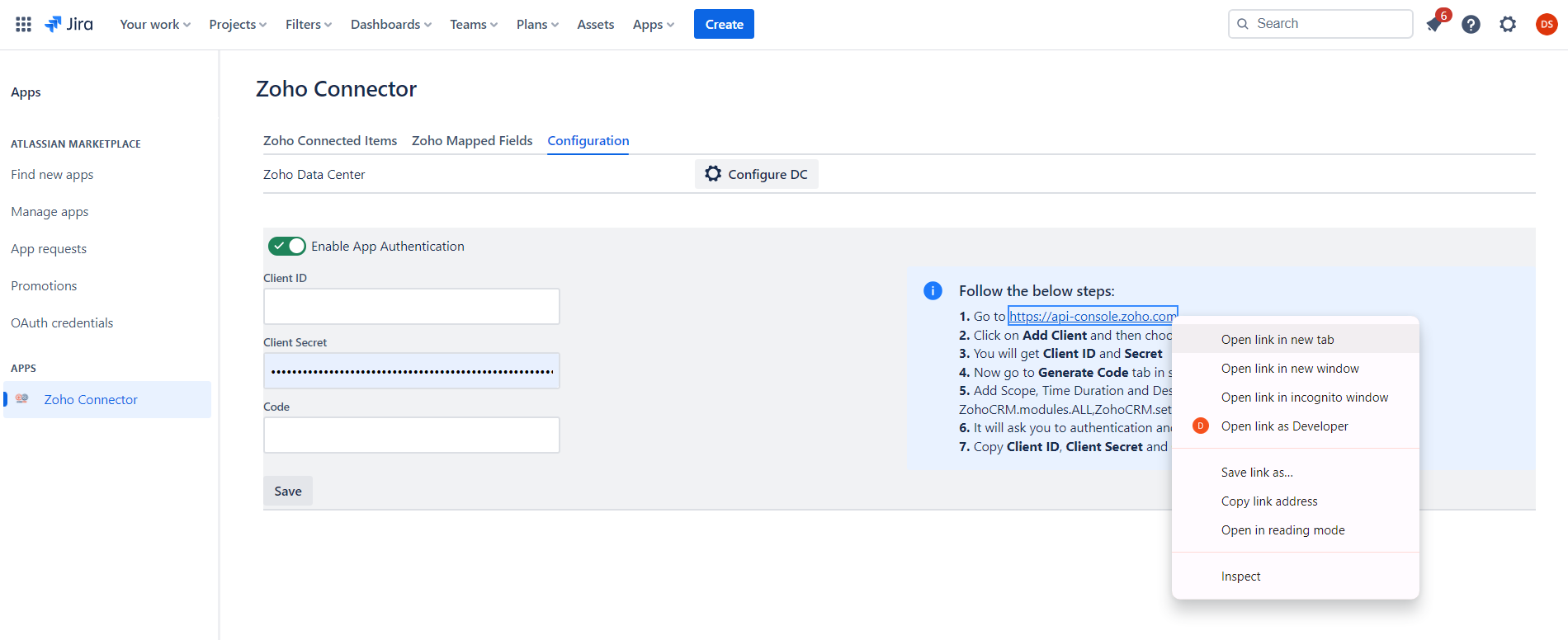Click the Client ID input field

412,306
